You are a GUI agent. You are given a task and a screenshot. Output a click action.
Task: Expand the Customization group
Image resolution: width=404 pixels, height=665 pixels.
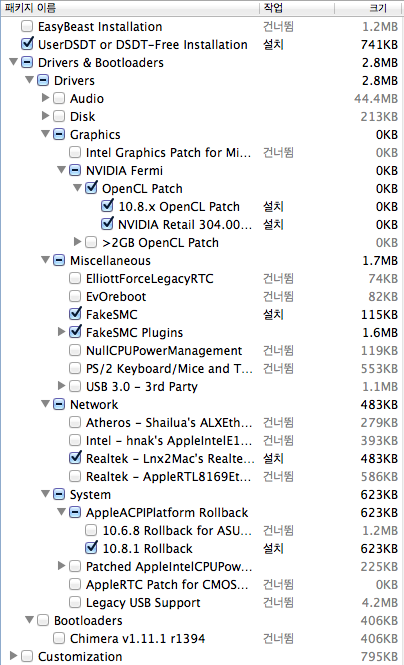(x=14, y=656)
